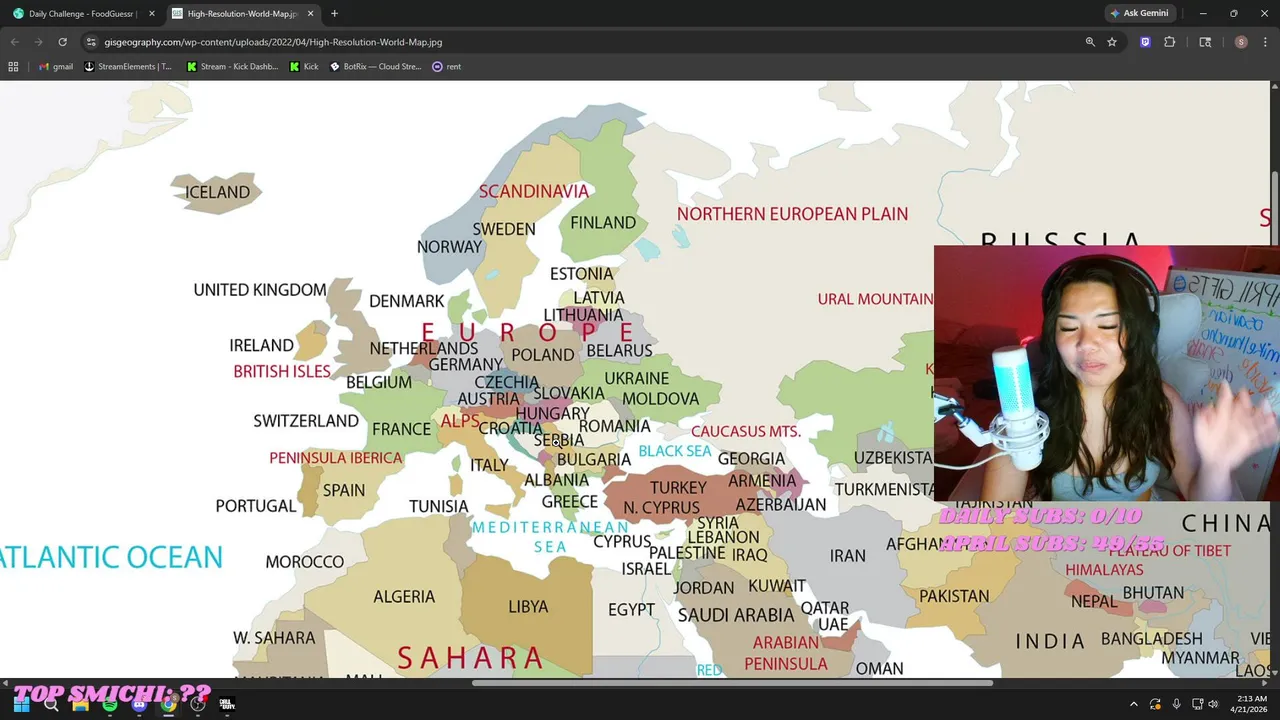The height and width of the screenshot is (720, 1280).
Task: Bookmark this page with the star
Action: pyautogui.click(x=1112, y=42)
